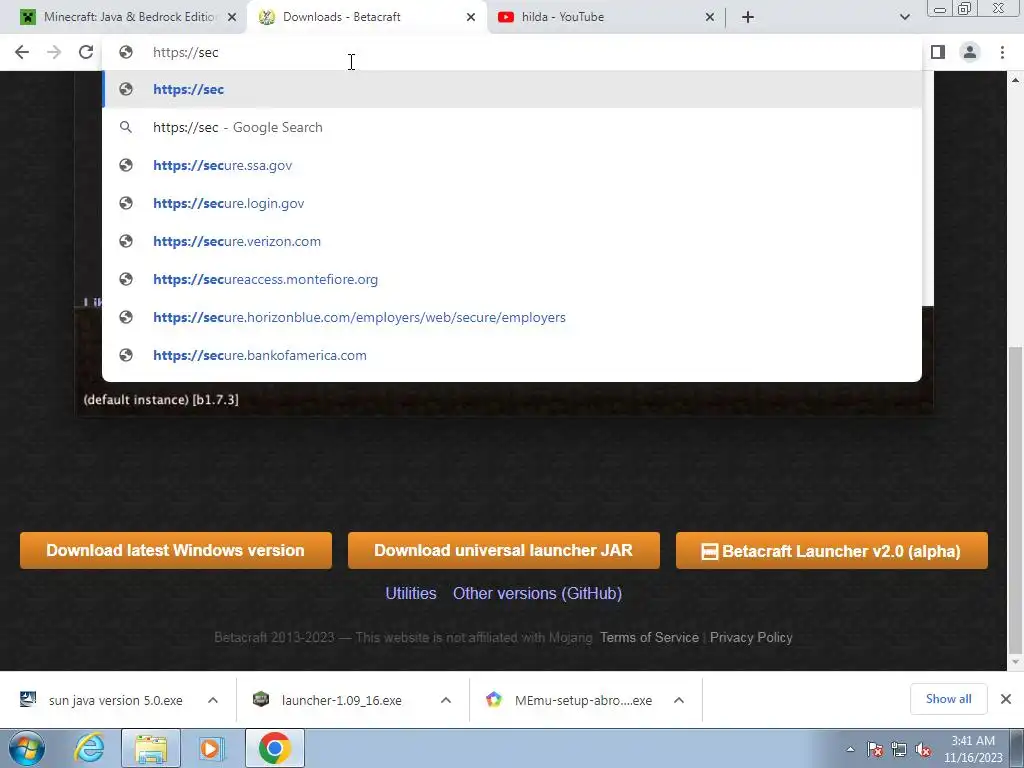The width and height of the screenshot is (1024, 768).
Task: Expand options for sun java version 5.0.exe
Action: 213,700
